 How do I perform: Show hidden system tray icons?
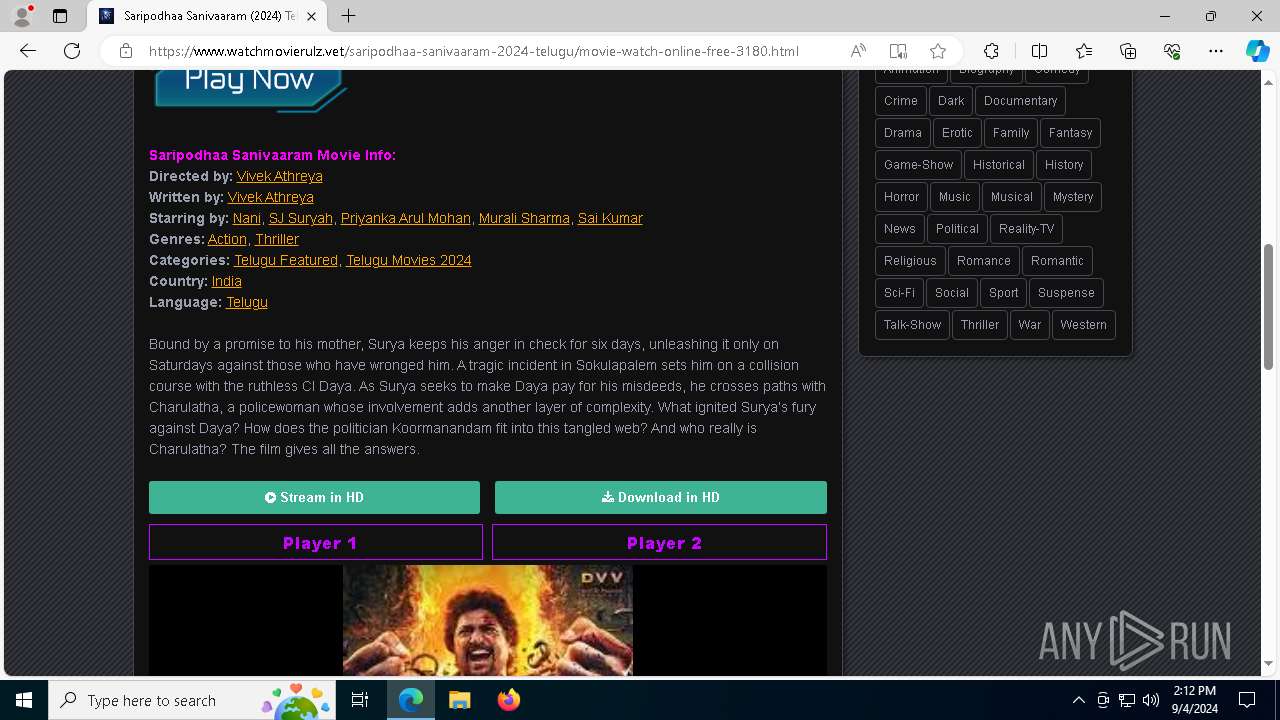pos(1078,700)
